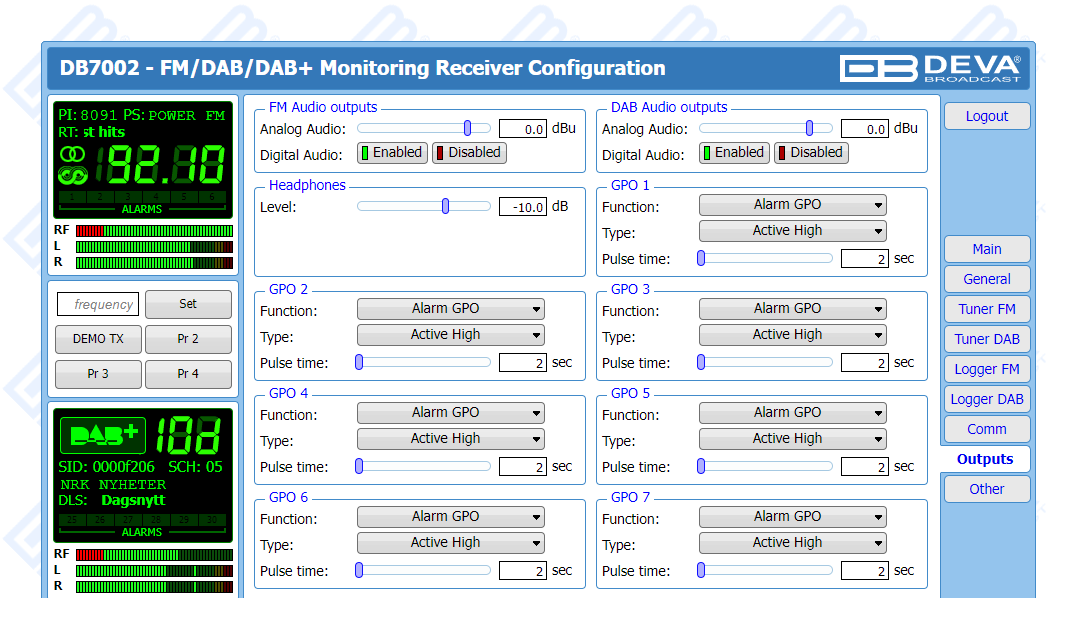This screenshot has height=638, width=1077.
Task: Click the FM alarms indicator strip
Action: click(142, 198)
